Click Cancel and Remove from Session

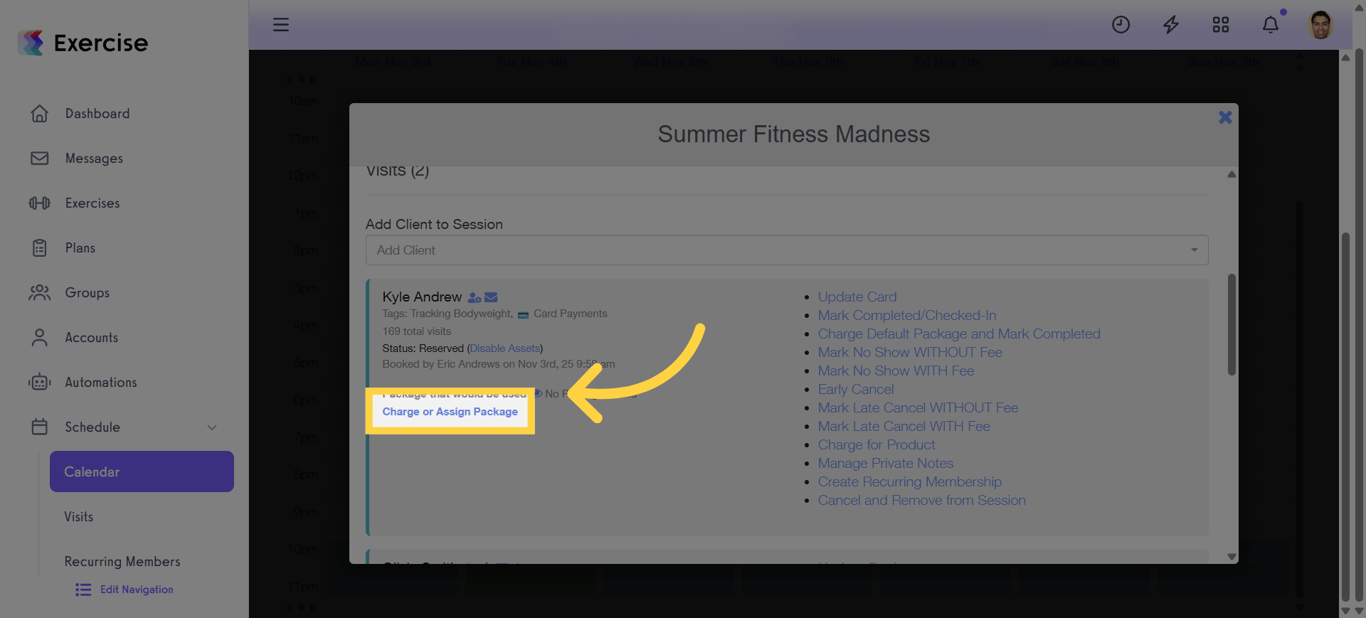pyautogui.click(x=922, y=500)
